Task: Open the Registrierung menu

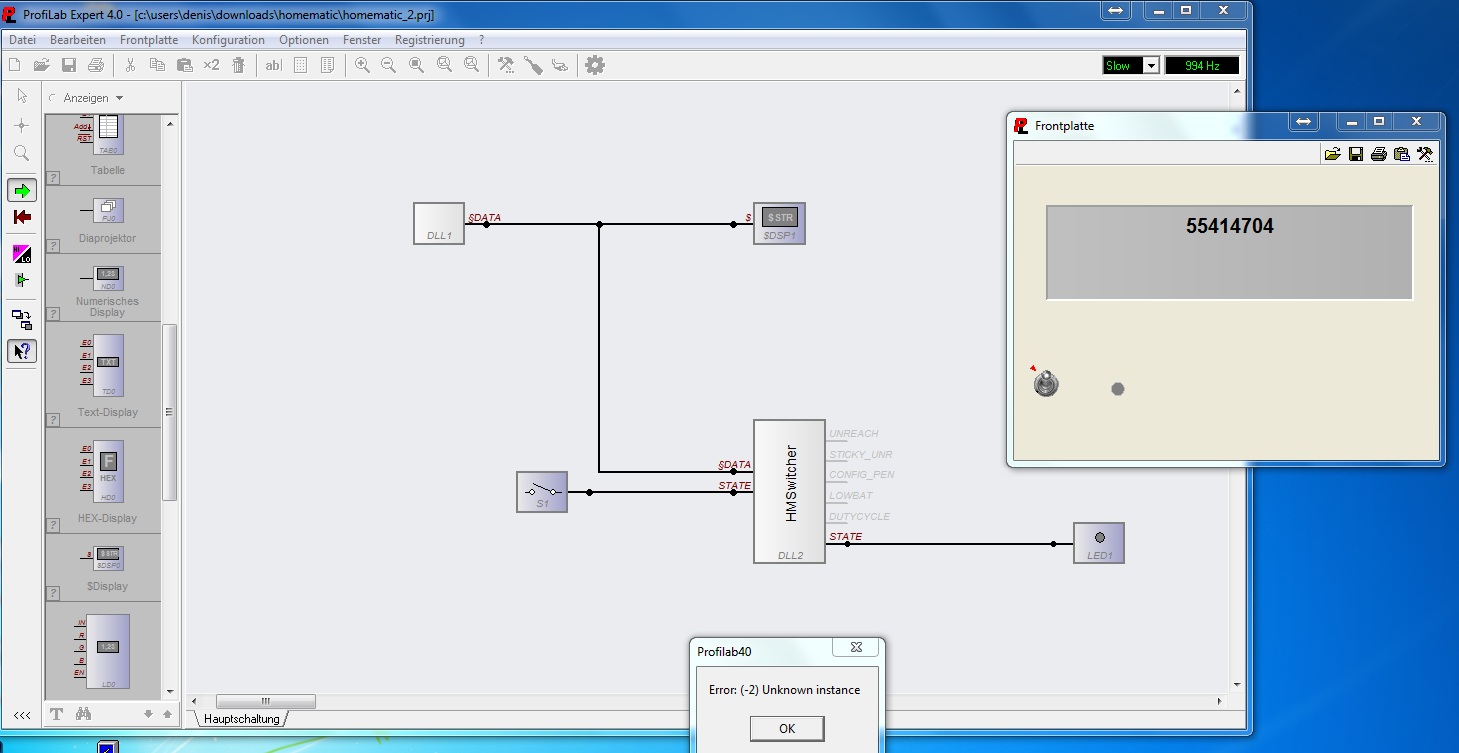Action: [430, 40]
